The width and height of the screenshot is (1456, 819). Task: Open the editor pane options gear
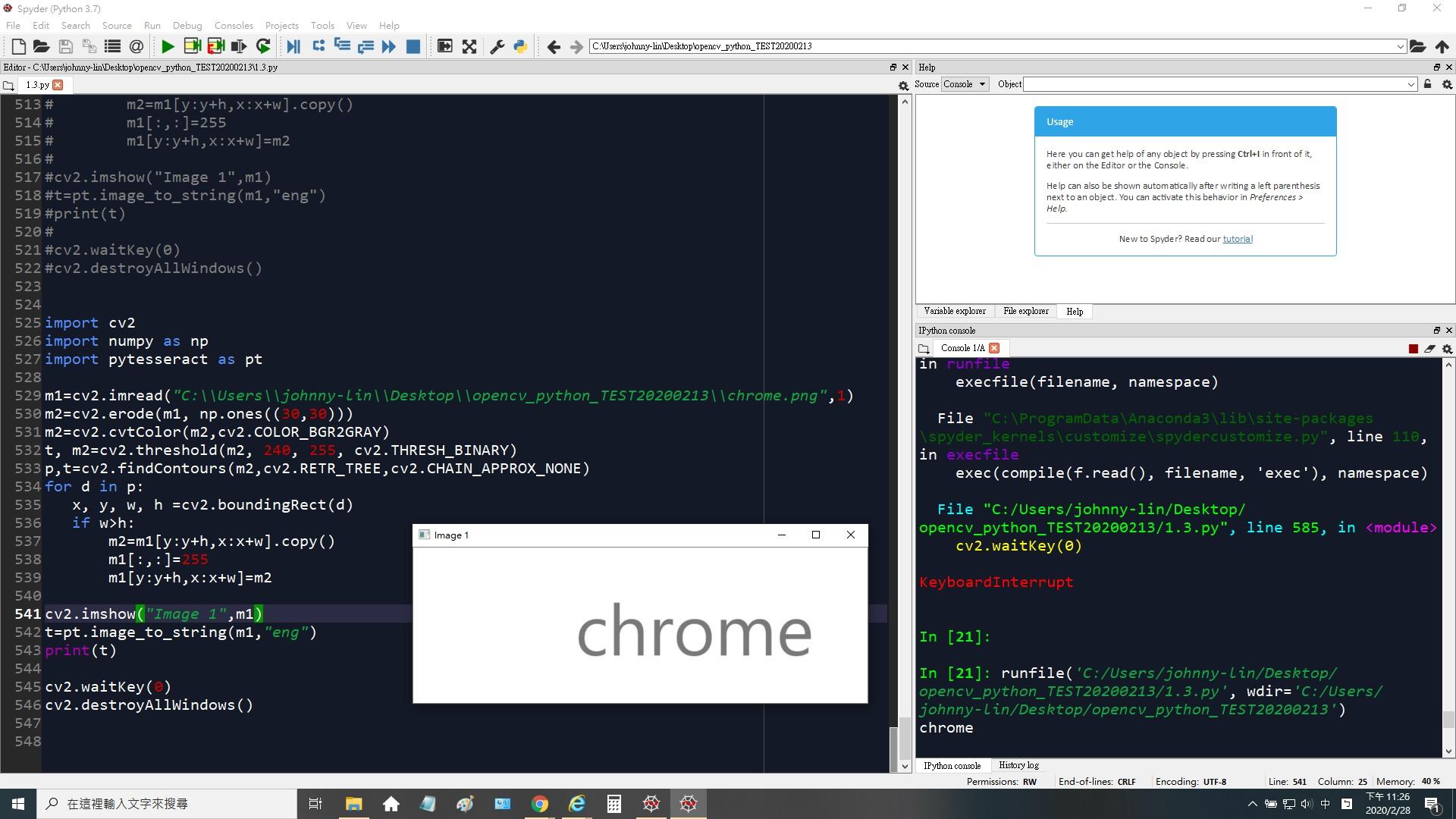point(903,86)
